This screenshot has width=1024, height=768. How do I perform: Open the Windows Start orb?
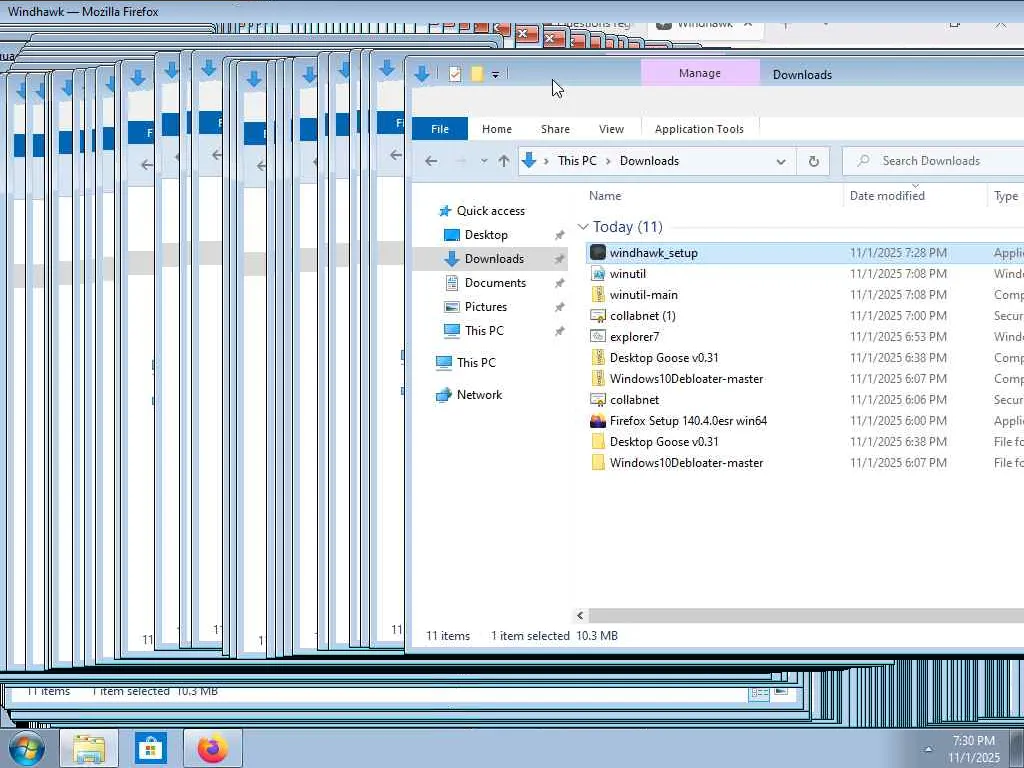pyautogui.click(x=26, y=749)
